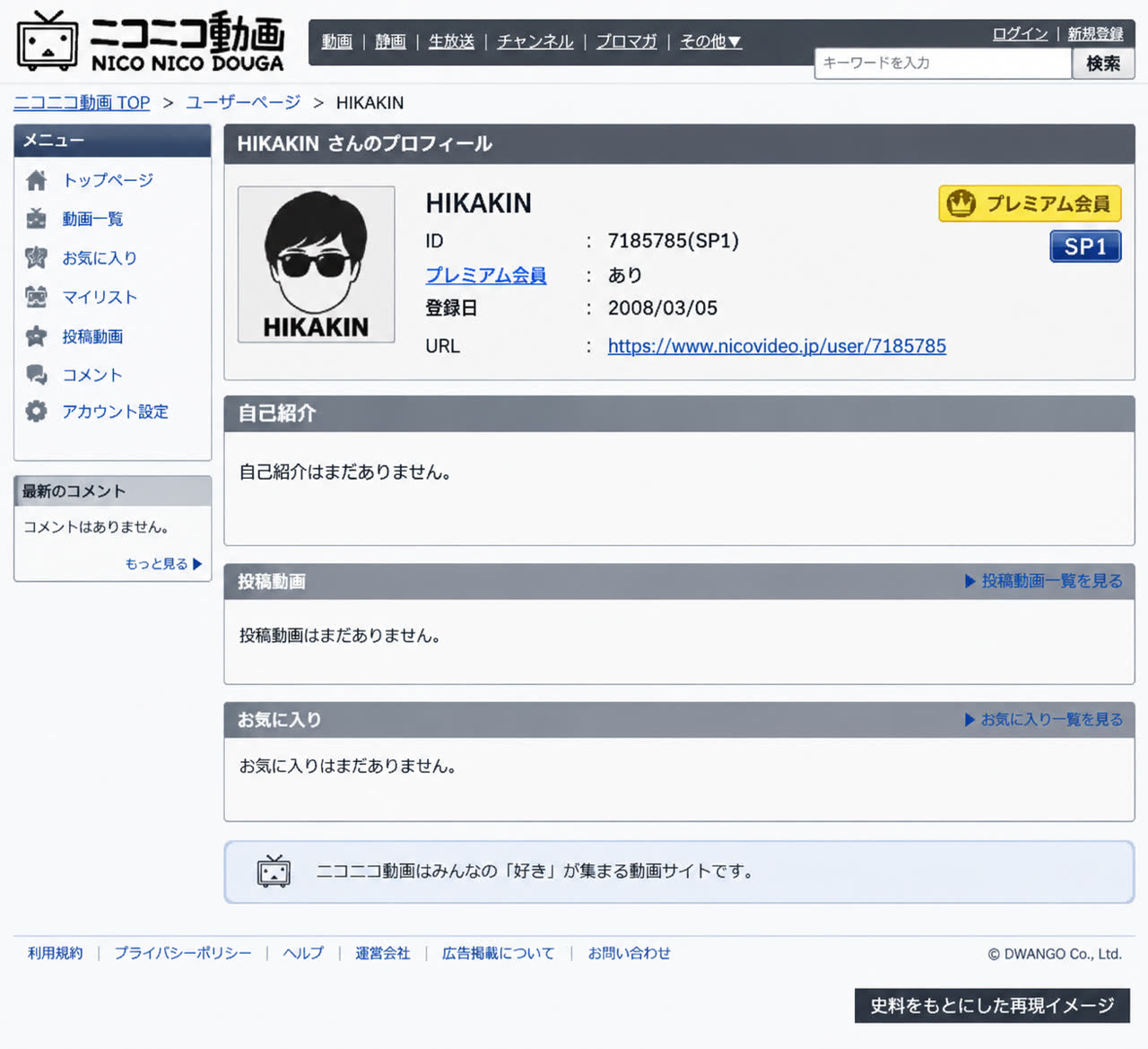Click the © DWANGO Co., Ltd. text
Viewport: 1148px width, 1049px height.
click(x=1055, y=954)
